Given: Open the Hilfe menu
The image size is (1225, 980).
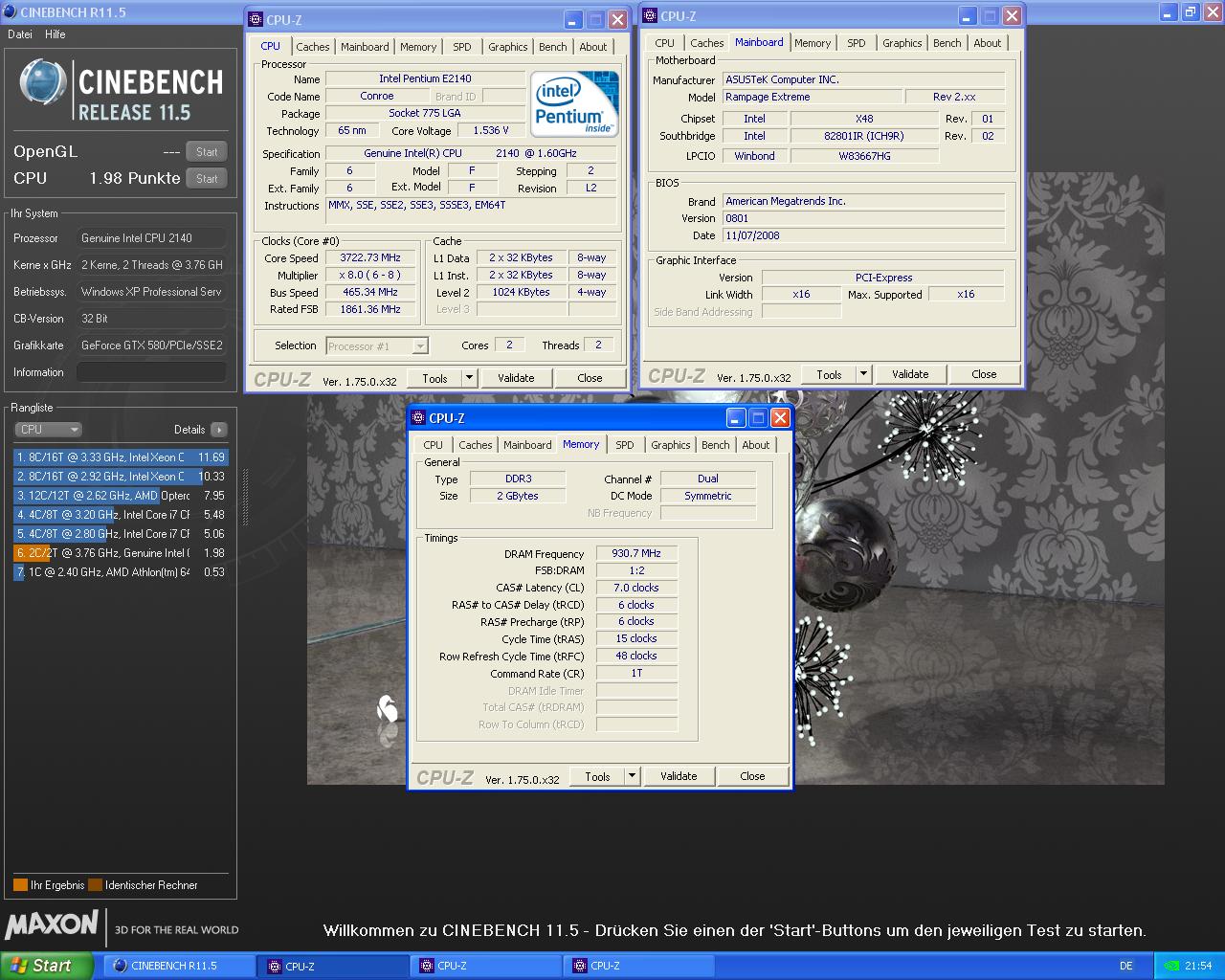Looking at the screenshot, I should pyautogui.click(x=56, y=34).
